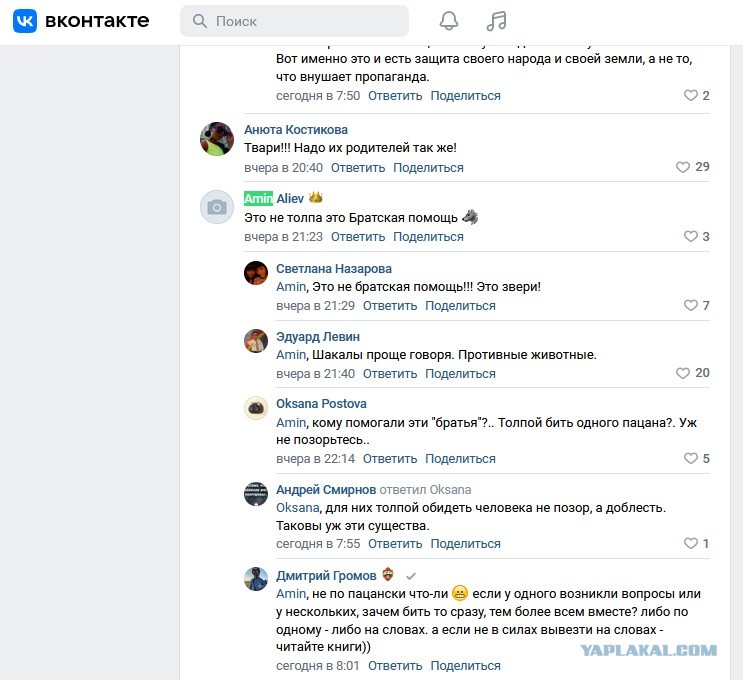This screenshot has width=743, height=680.
Task: Open Дмитрий Громов's profile name link
Action: coord(326,575)
